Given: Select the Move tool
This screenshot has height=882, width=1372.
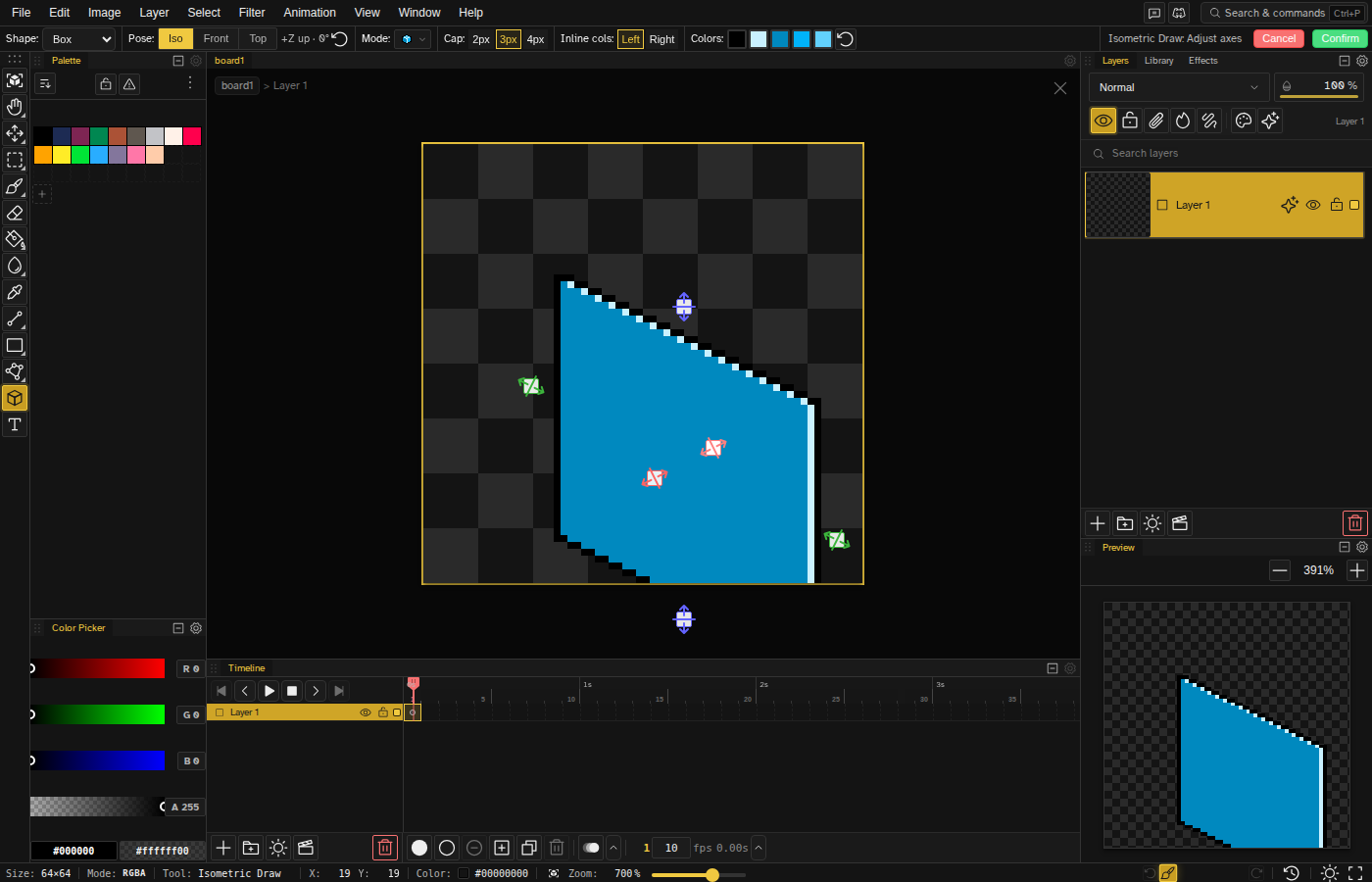Looking at the screenshot, I should (x=15, y=133).
